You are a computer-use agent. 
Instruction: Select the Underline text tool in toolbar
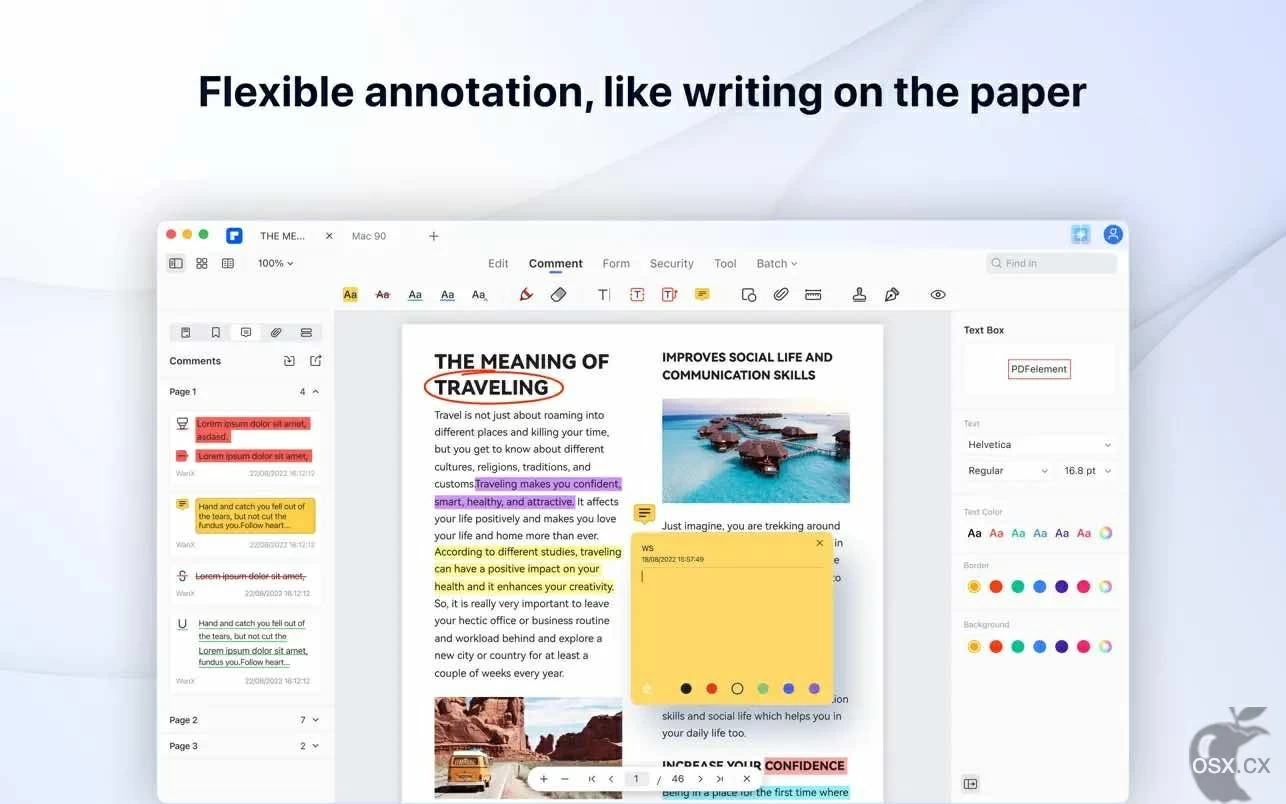415,294
